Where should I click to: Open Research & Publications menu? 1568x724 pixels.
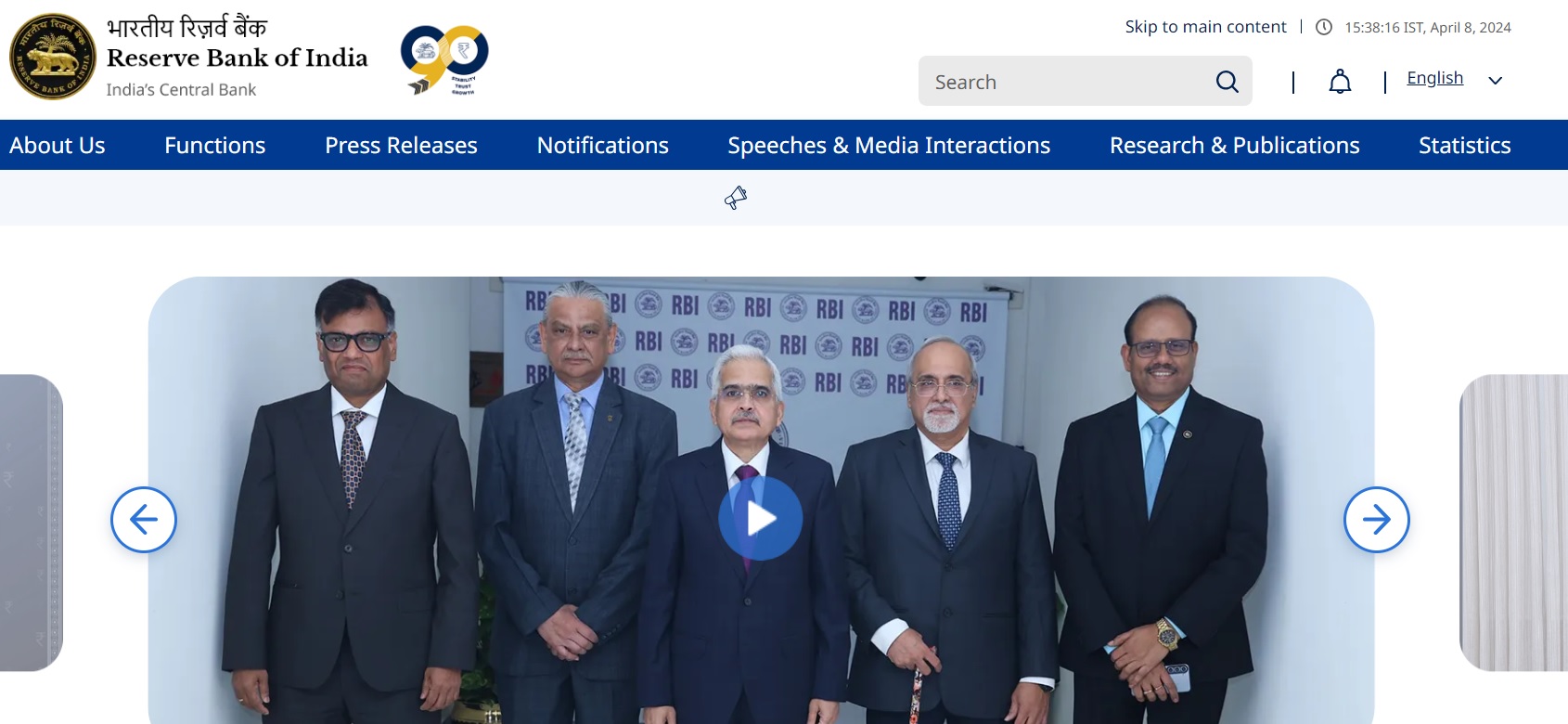coord(1235,145)
